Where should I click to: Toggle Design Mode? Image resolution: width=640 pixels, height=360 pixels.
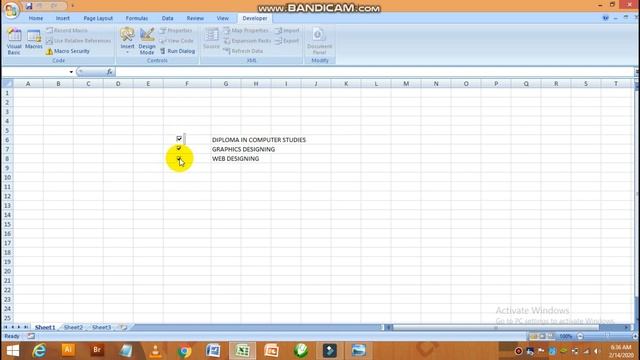pos(147,41)
